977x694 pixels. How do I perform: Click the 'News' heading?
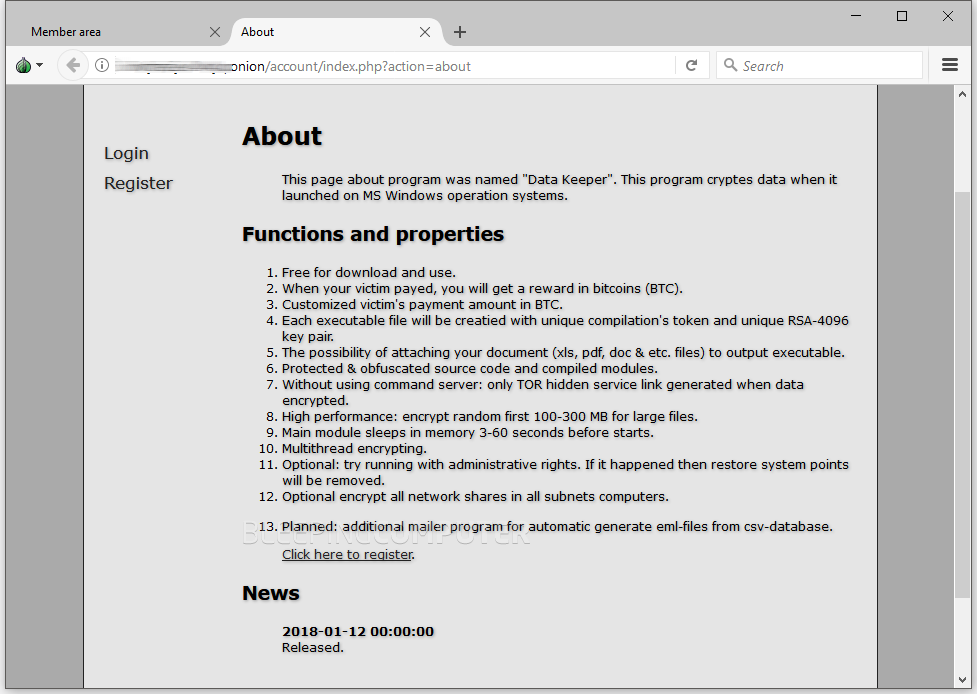(271, 593)
